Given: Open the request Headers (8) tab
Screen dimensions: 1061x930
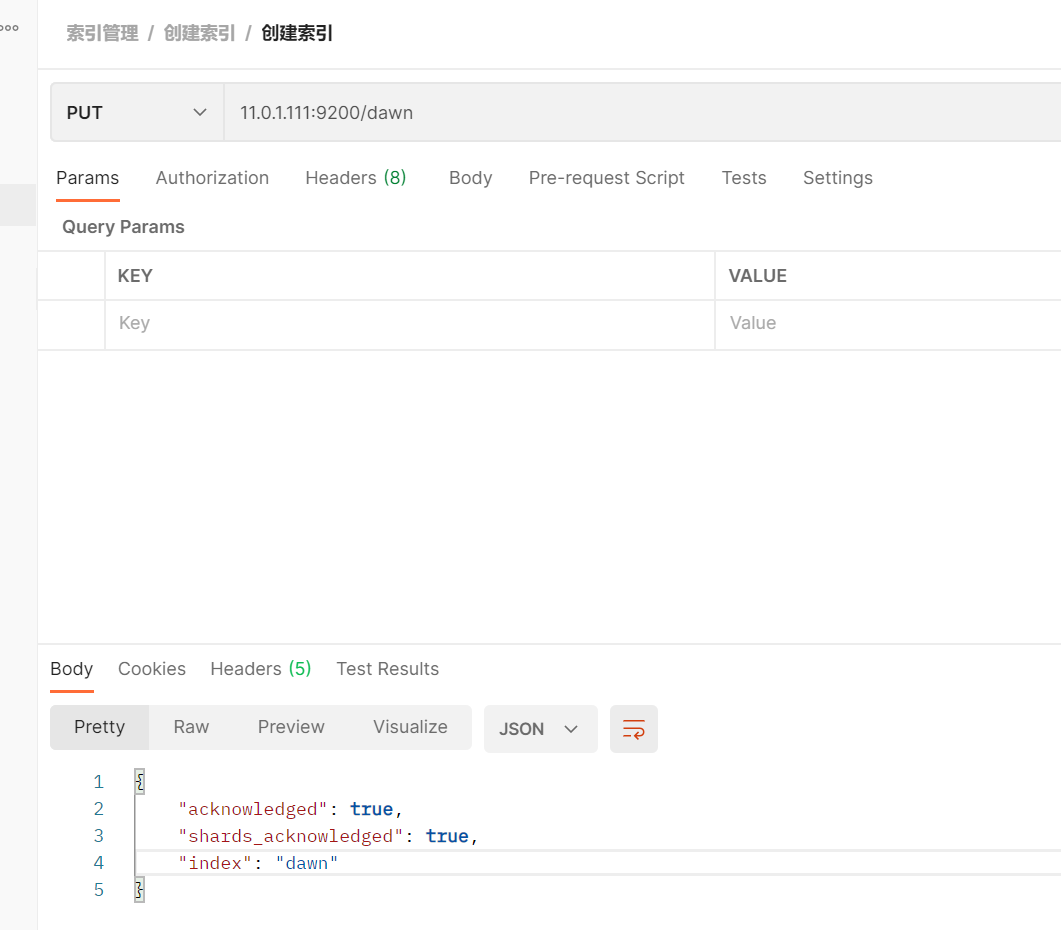Looking at the screenshot, I should [356, 178].
